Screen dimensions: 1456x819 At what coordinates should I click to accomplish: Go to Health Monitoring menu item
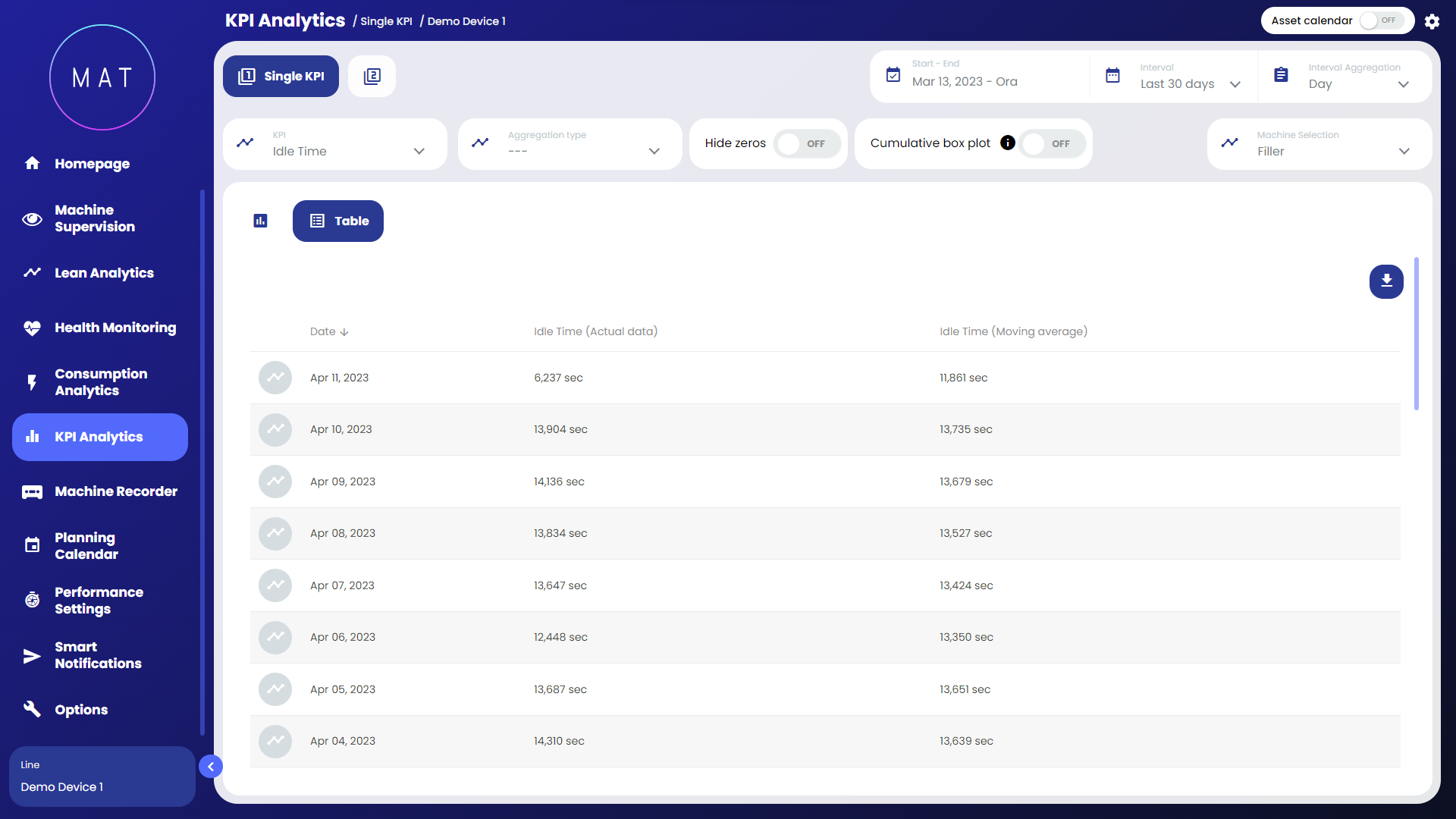[115, 328]
